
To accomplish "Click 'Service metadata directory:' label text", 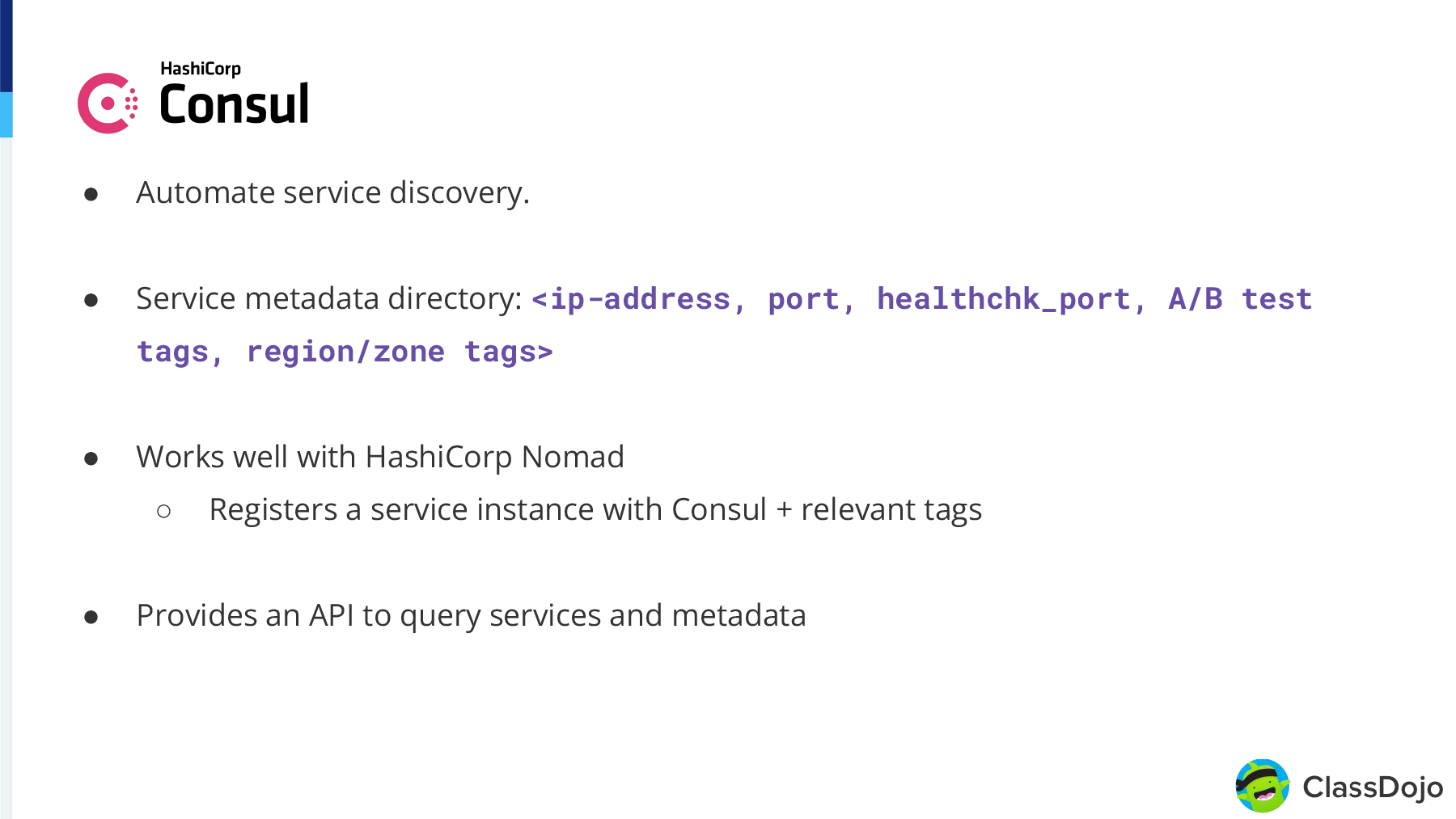I will [x=329, y=299].
